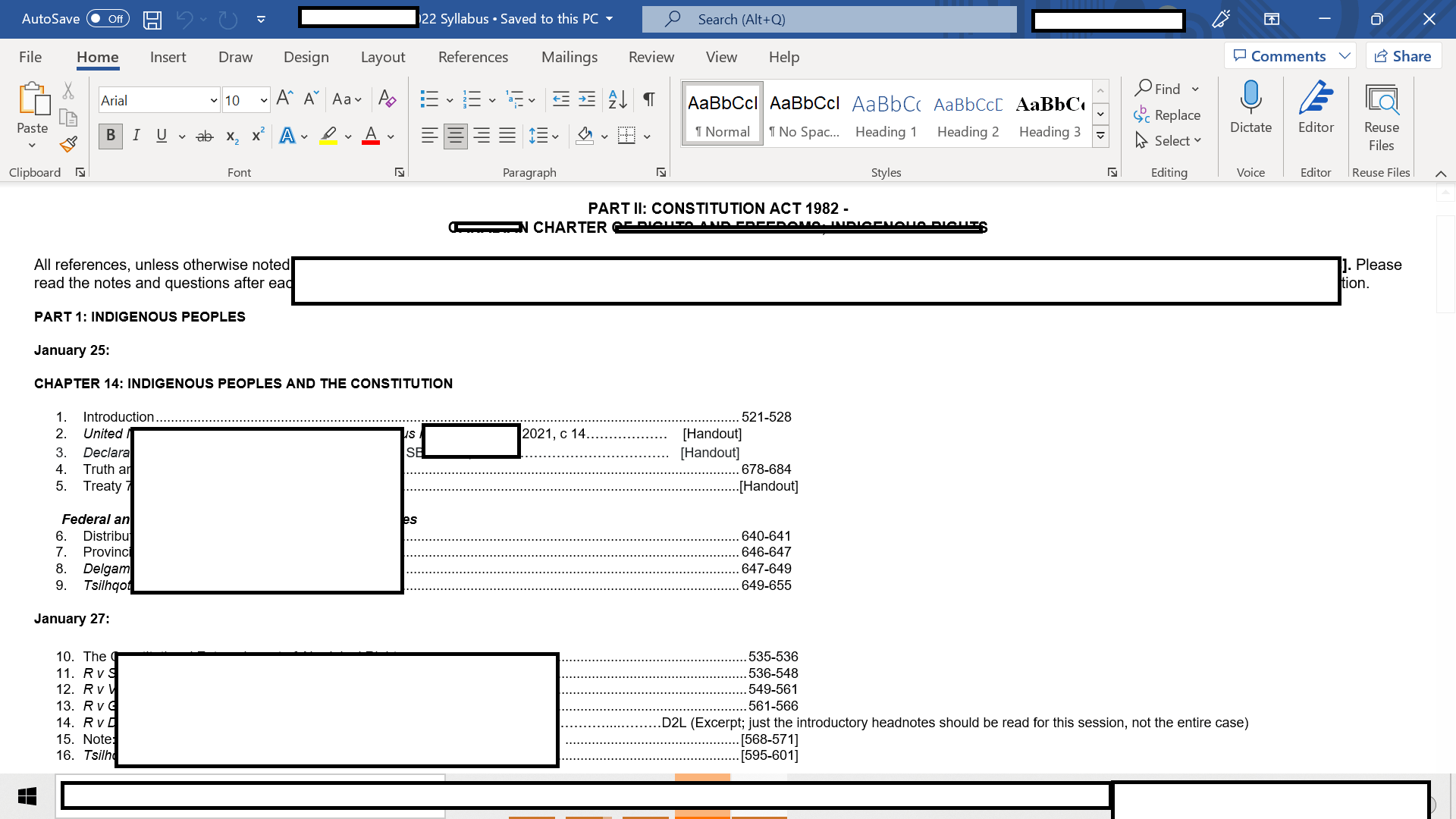This screenshot has width=1456, height=819.
Task: Click the Save floppy disk icon
Action: pos(152,20)
